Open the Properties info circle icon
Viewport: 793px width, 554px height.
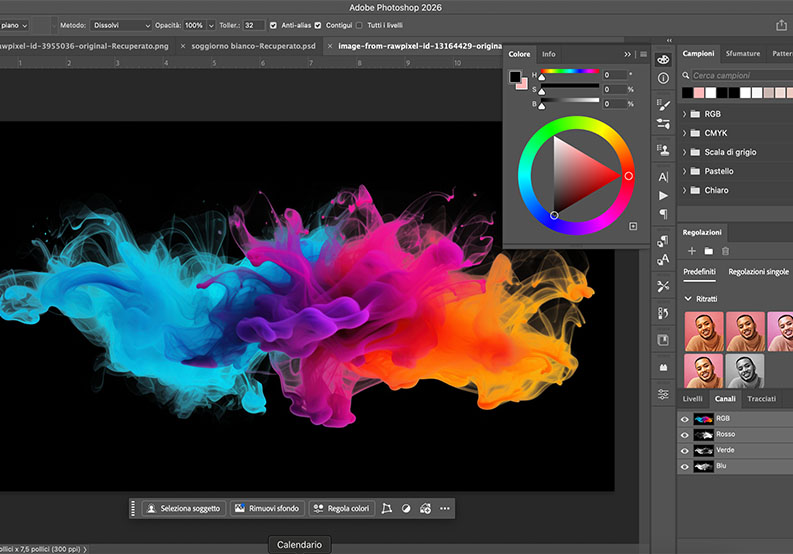(x=663, y=78)
